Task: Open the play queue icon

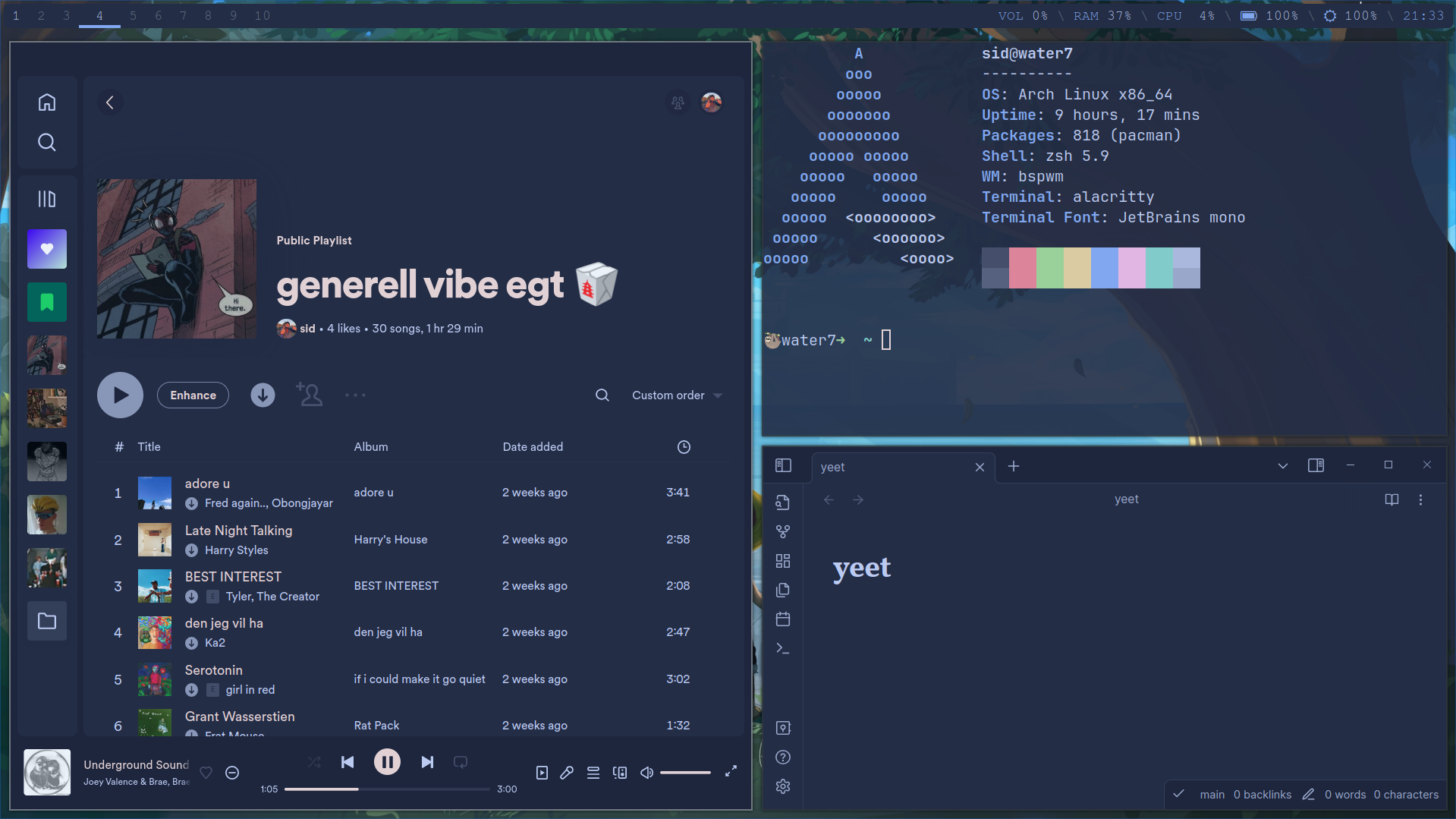Action: (593, 773)
